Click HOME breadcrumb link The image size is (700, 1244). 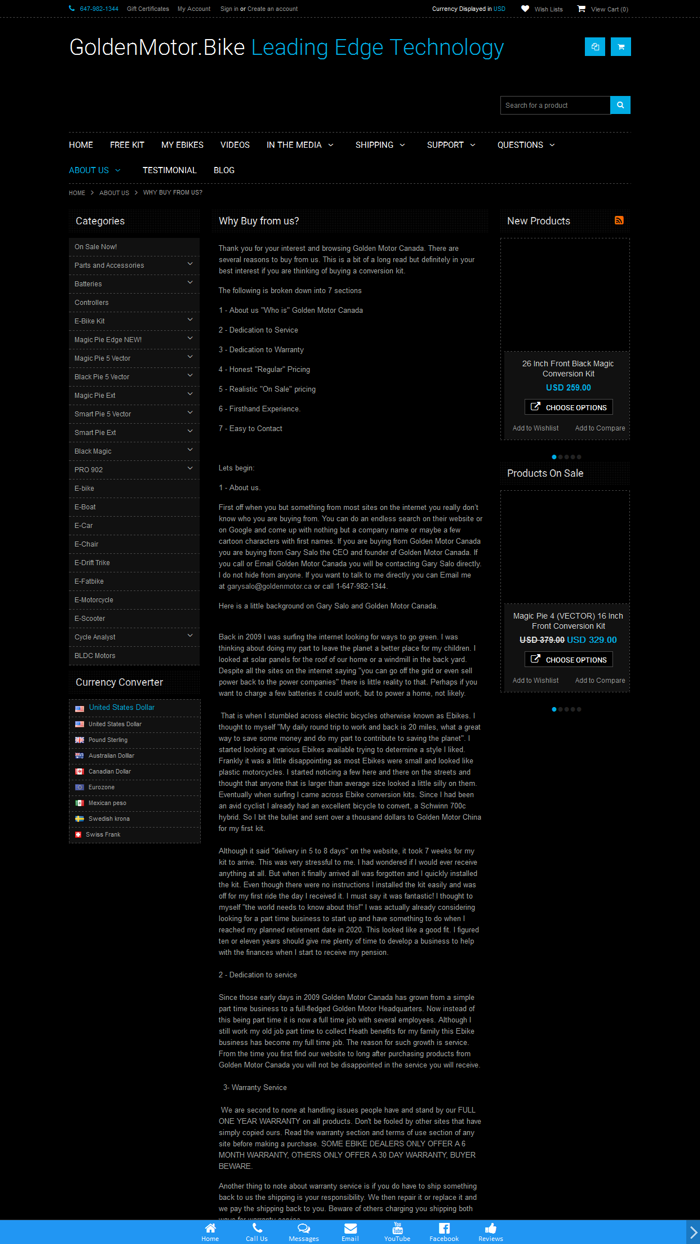[x=77, y=192]
